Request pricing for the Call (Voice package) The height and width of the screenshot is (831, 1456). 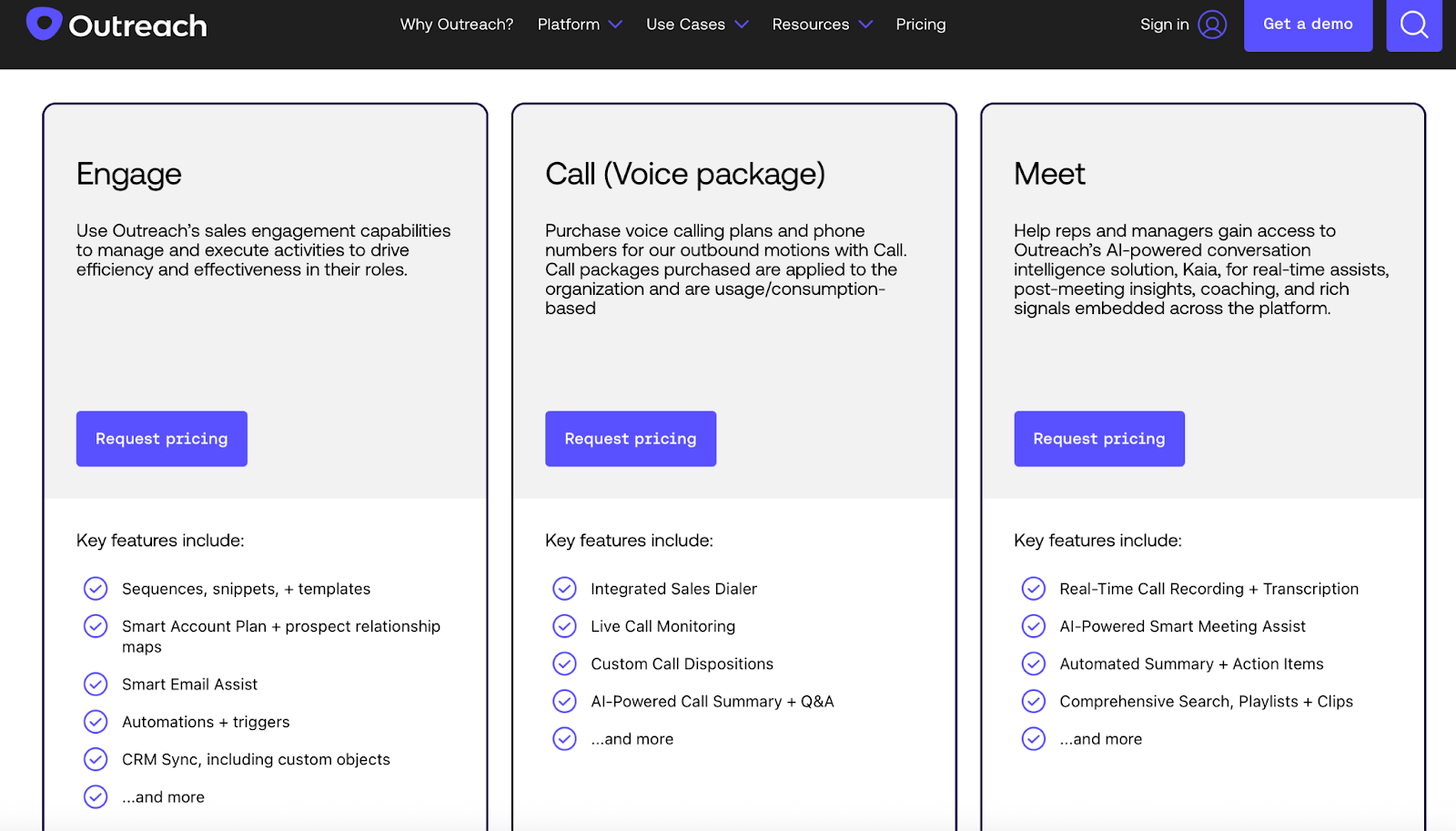(631, 439)
